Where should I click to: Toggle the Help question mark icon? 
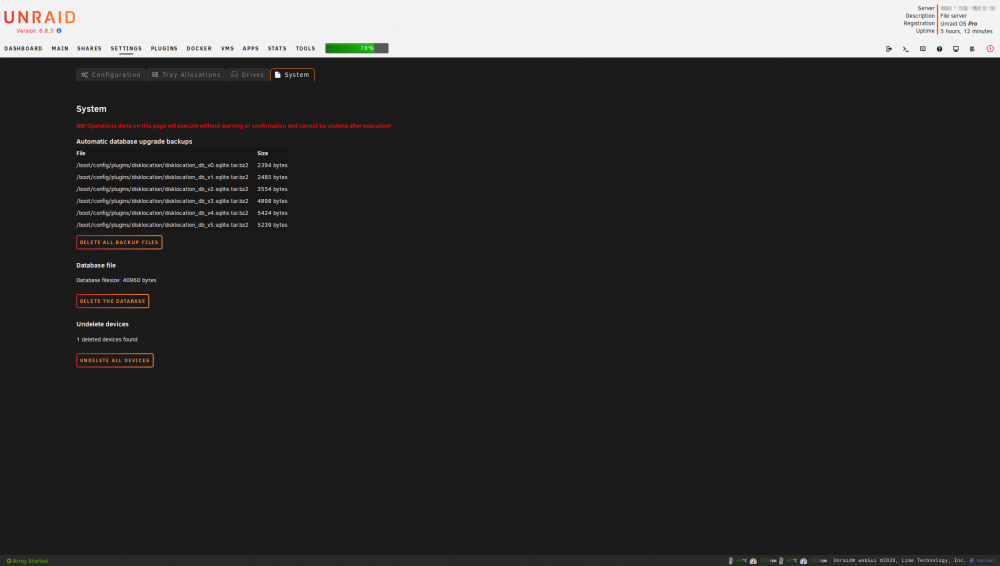tap(939, 48)
